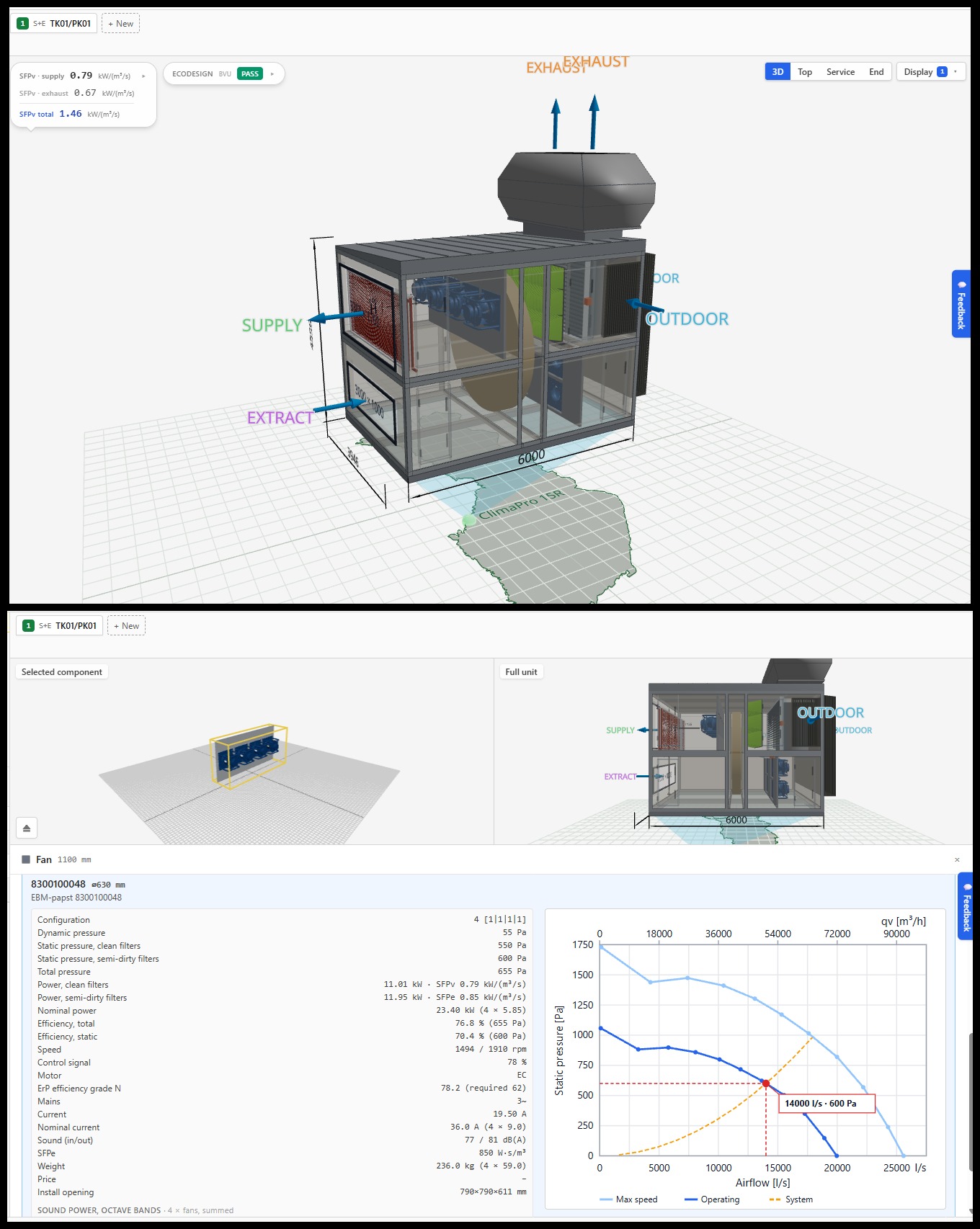The height and width of the screenshot is (1229, 980).
Task: Click the blue count badge on Display
Action: (x=942, y=72)
